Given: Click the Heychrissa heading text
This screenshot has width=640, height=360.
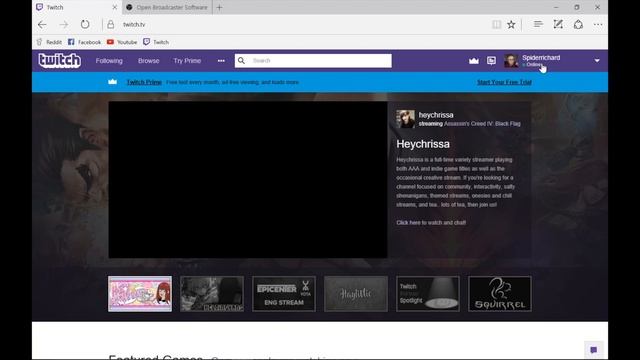Looking at the screenshot, I should pyautogui.click(x=423, y=144).
